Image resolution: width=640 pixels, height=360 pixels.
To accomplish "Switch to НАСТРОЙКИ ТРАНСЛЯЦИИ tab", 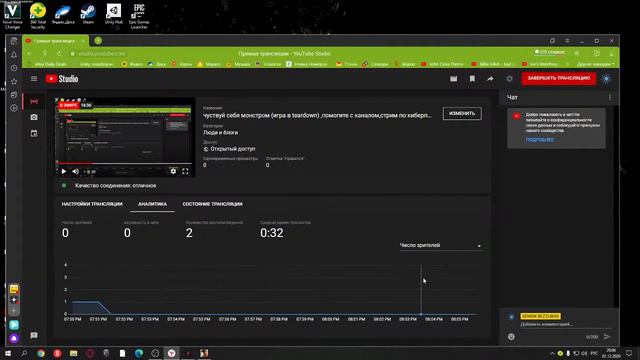I will point(92,204).
